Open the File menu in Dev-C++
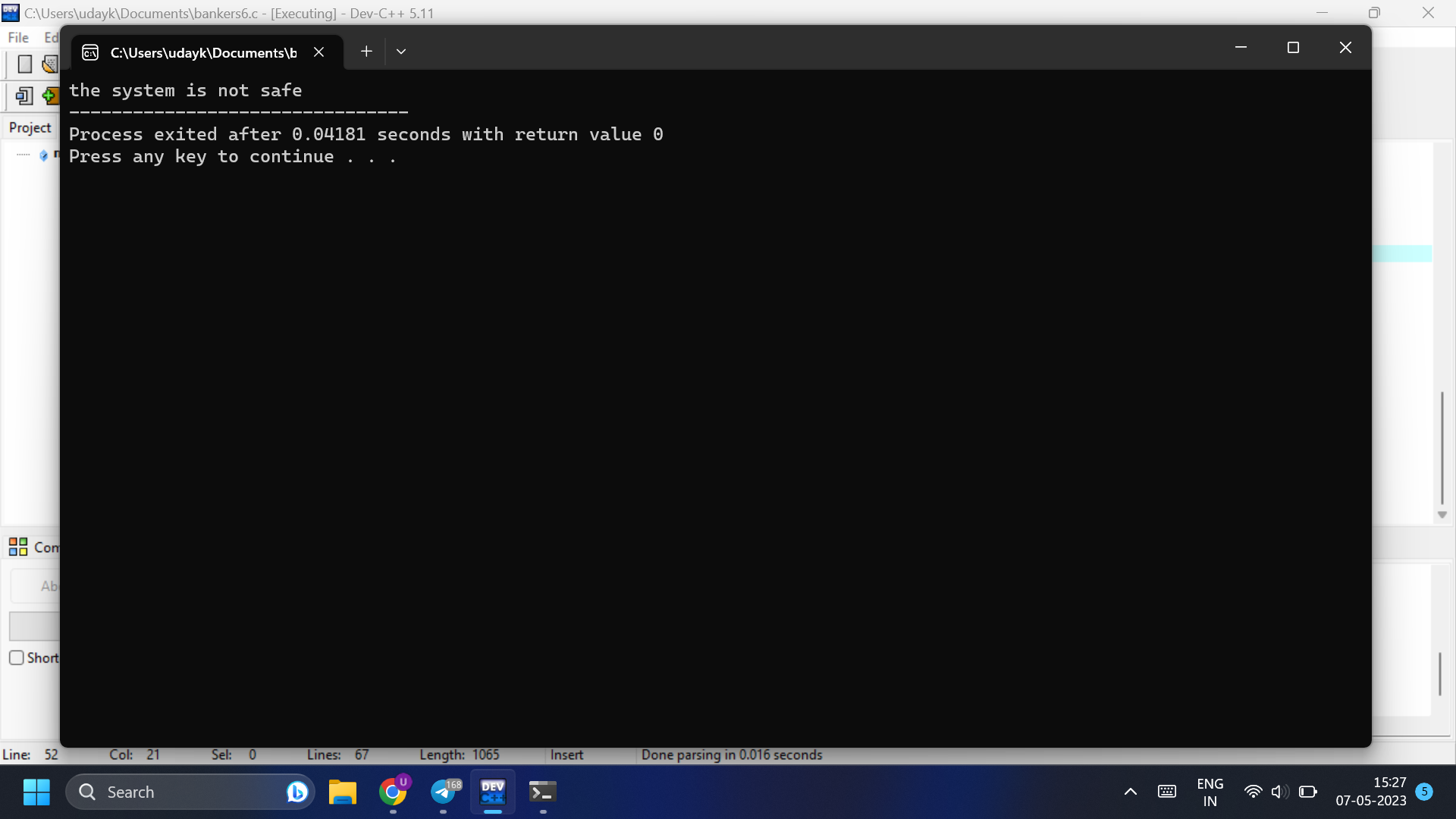The width and height of the screenshot is (1456, 819). (x=17, y=37)
